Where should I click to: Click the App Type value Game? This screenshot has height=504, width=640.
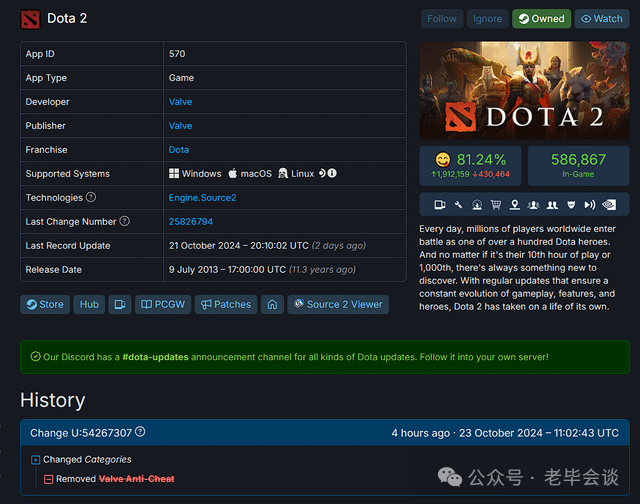point(181,78)
